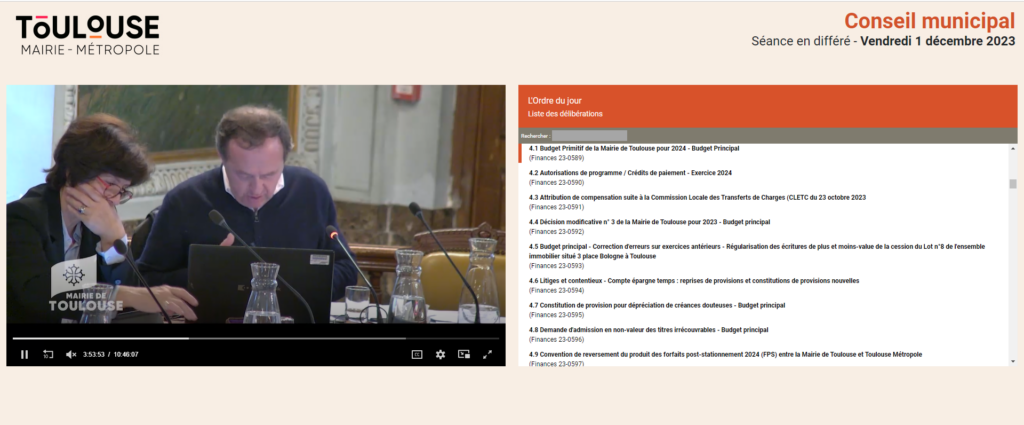Open item 4.1 Budget Primitif 2024

click(x=634, y=148)
